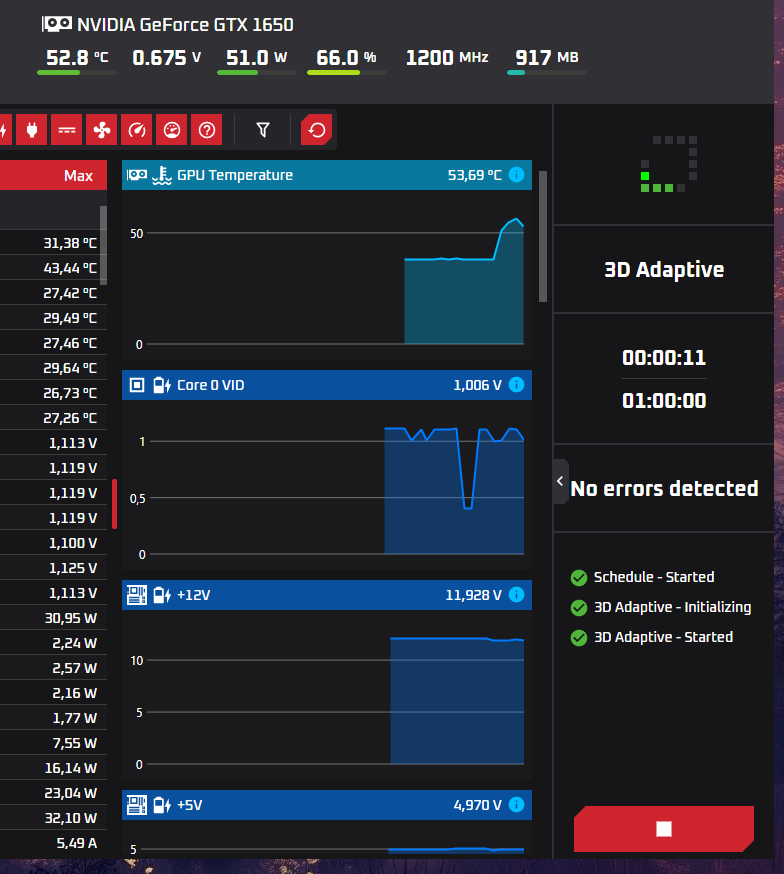This screenshot has width=784, height=874.
Task: Click the 43,44 °C max value row
Action: tap(53, 268)
